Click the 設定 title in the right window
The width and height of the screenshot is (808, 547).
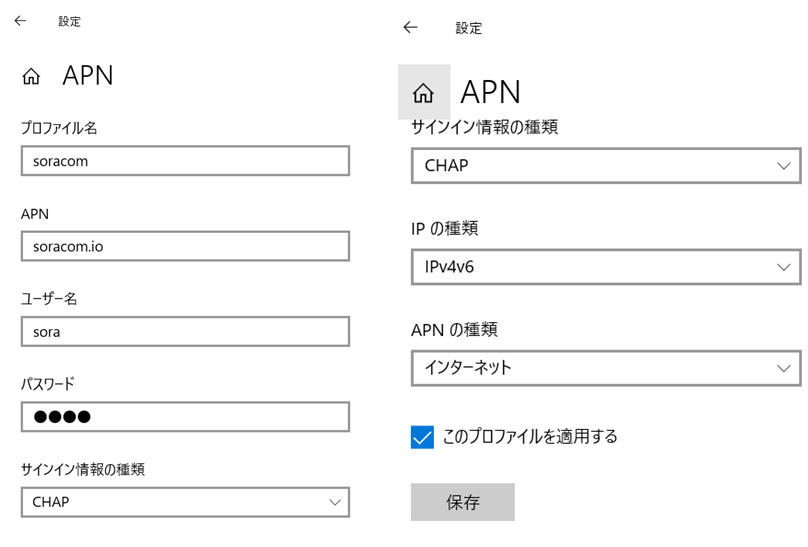pos(469,28)
